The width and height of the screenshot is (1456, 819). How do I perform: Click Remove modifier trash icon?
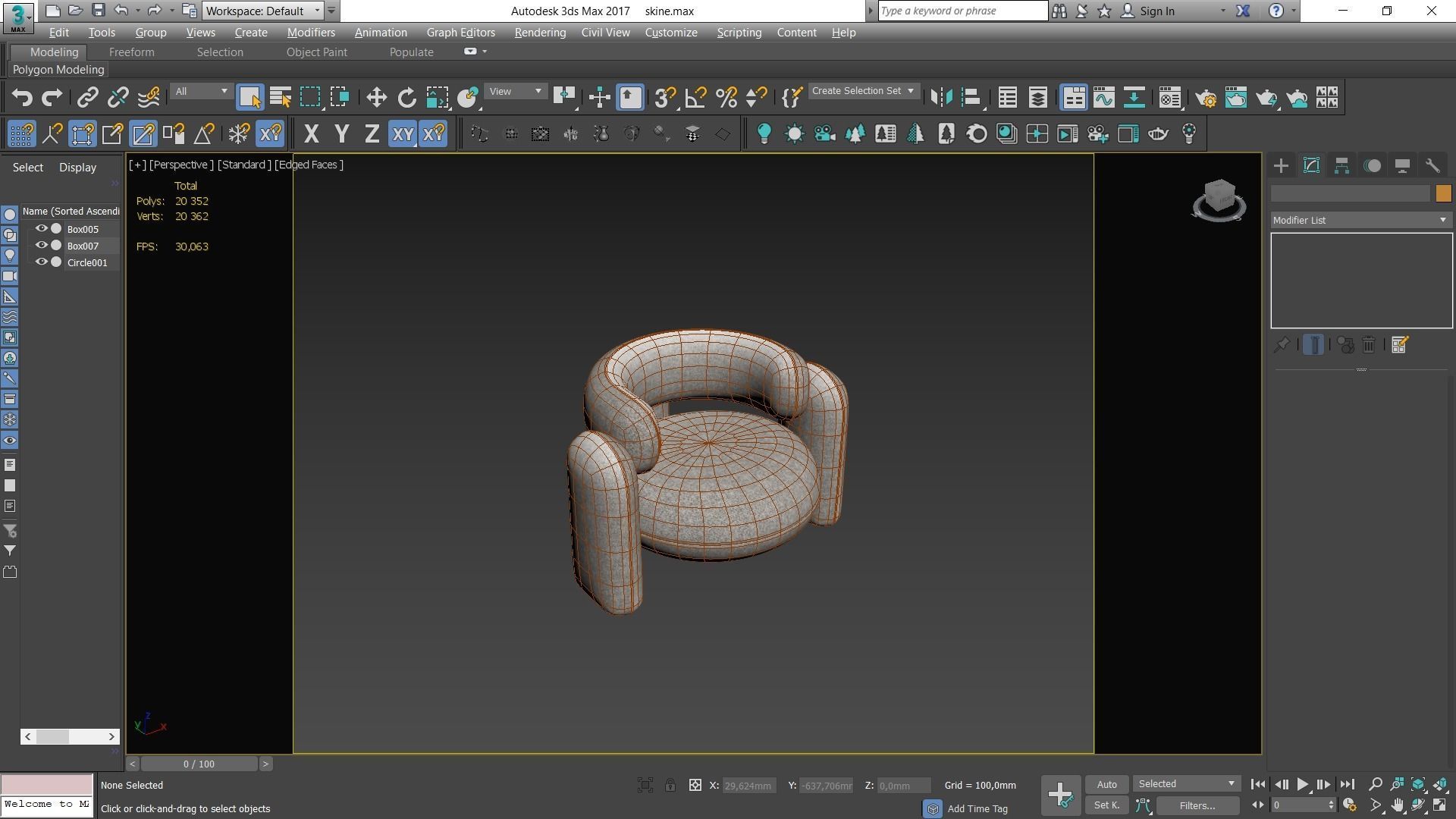tap(1369, 345)
